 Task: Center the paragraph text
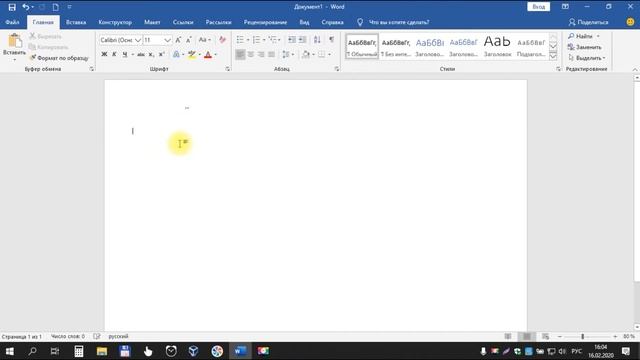click(x=251, y=54)
